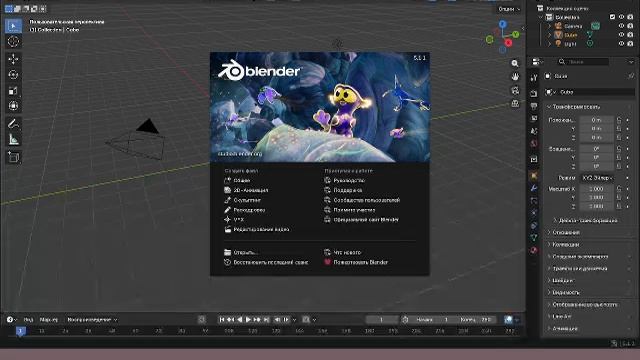
Task: Create new Скульптинг file from splash
Action: click(242, 200)
